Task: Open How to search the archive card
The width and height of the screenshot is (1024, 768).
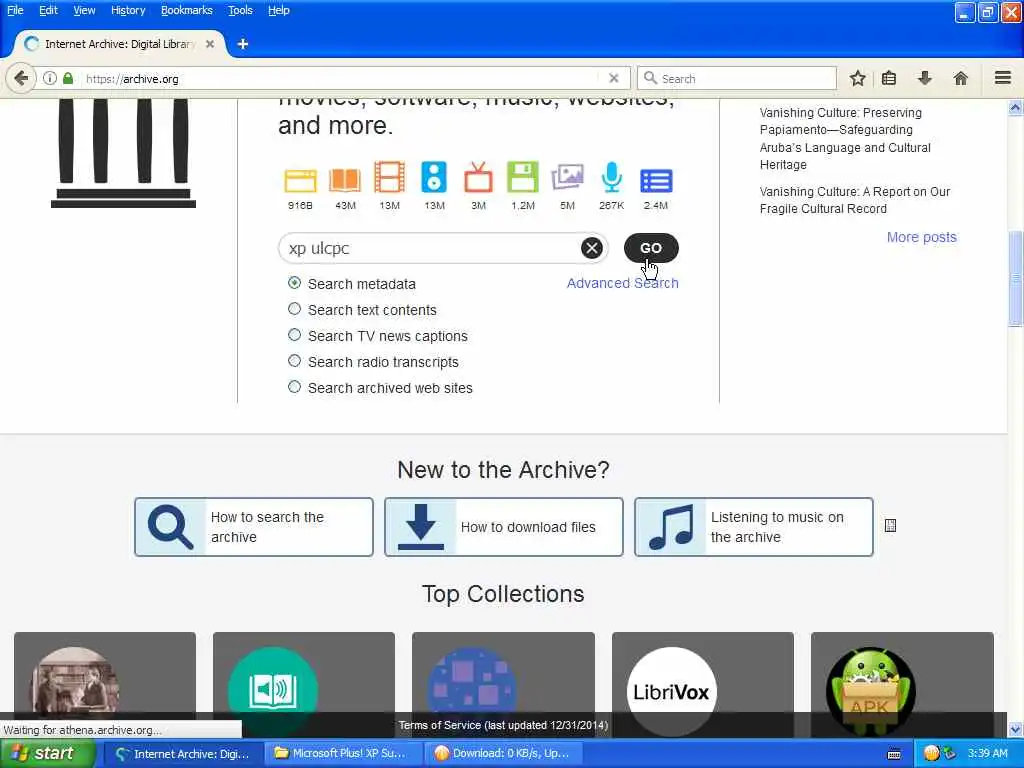Action: [x=254, y=527]
